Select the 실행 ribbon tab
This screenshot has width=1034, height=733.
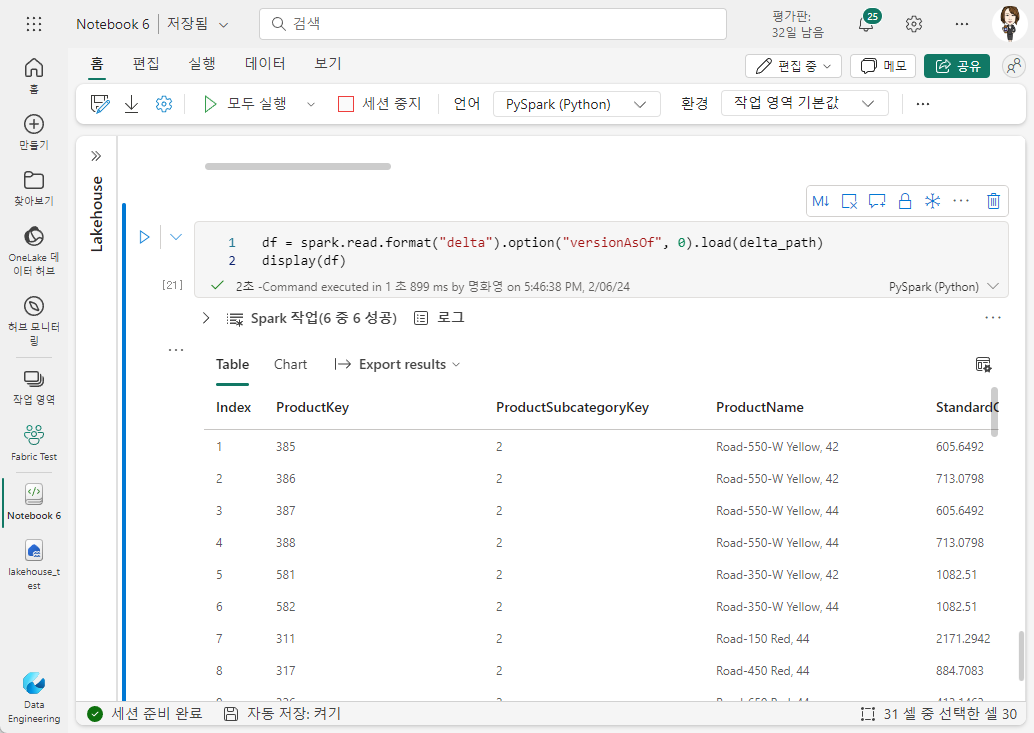coord(202,64)
